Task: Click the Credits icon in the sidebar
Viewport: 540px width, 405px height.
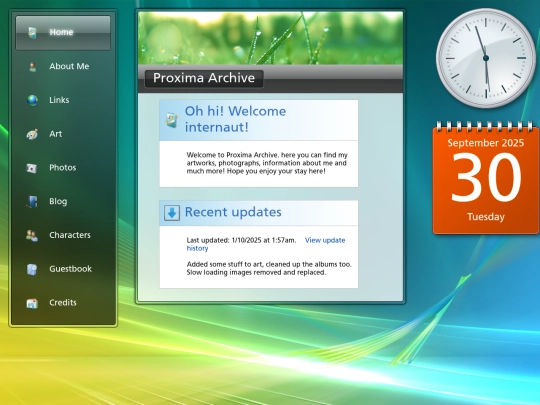Action: [x=32, y=303]
